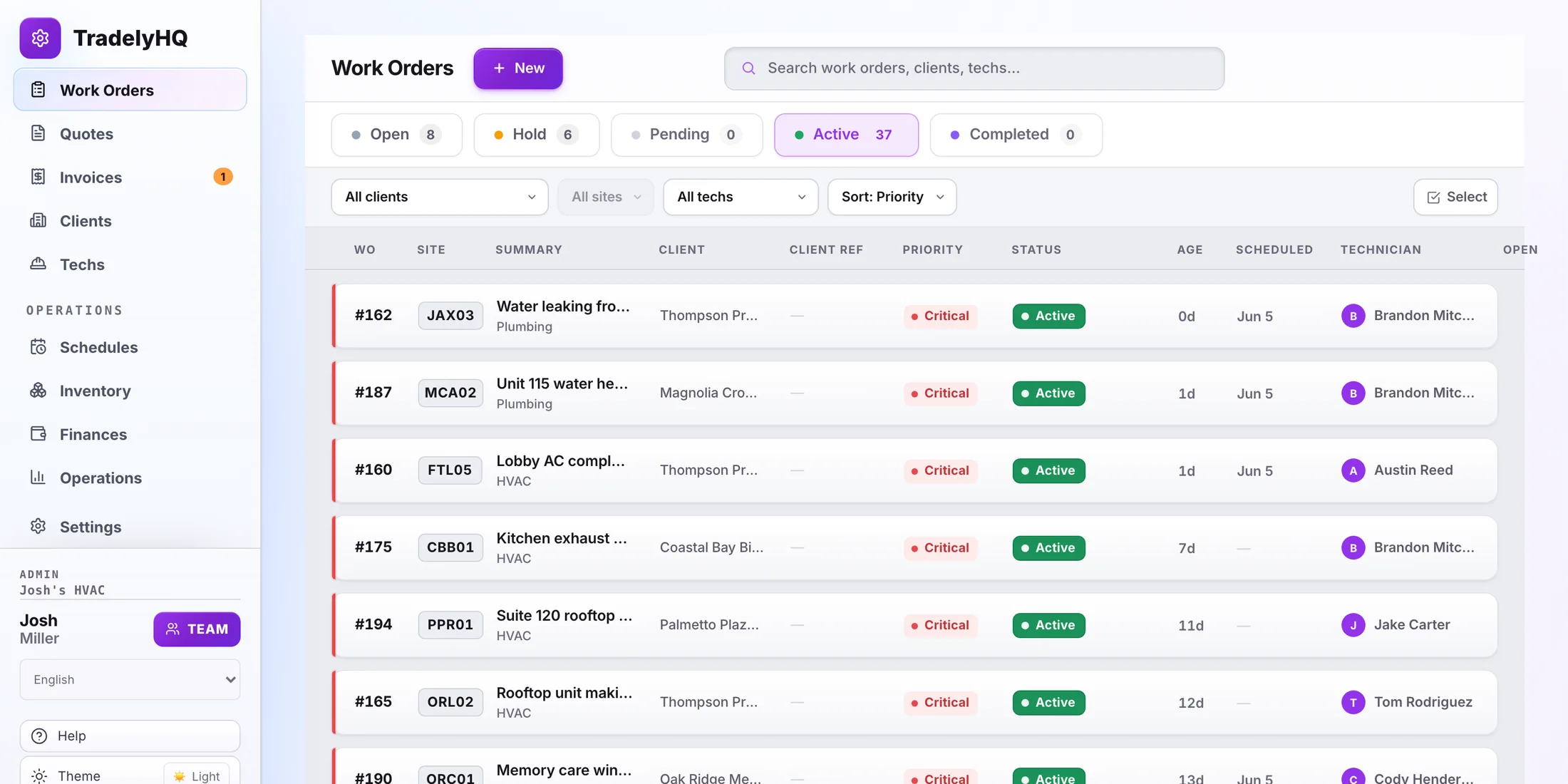Open the Quotes page
Screen dimensions: 1568x784
[x=130, y=133]
